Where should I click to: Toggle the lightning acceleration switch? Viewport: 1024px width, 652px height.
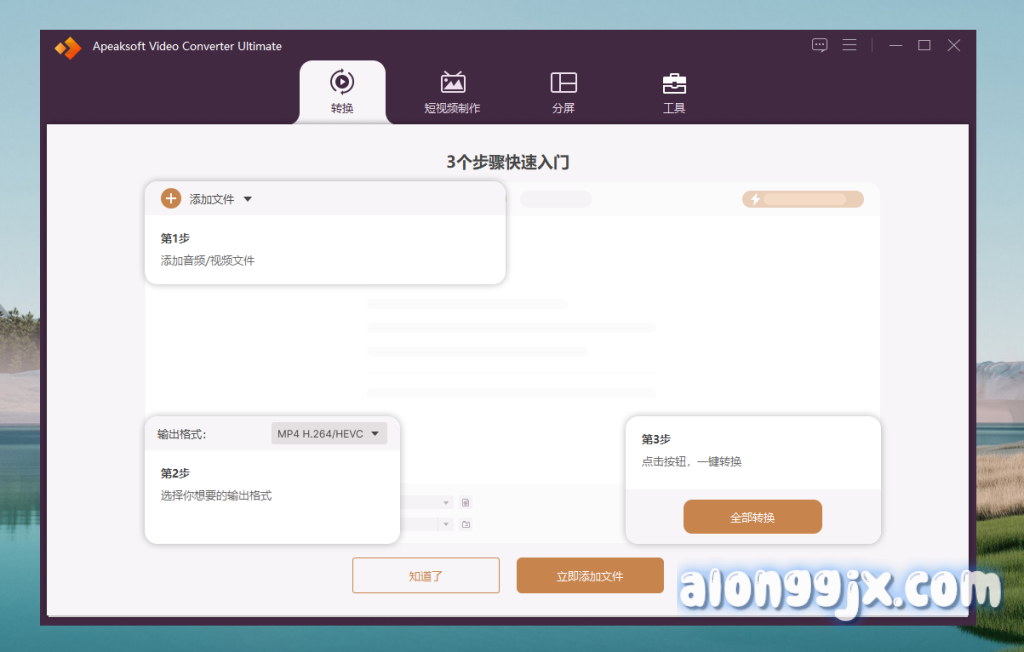pyautogui.click(x=802, y=199)
